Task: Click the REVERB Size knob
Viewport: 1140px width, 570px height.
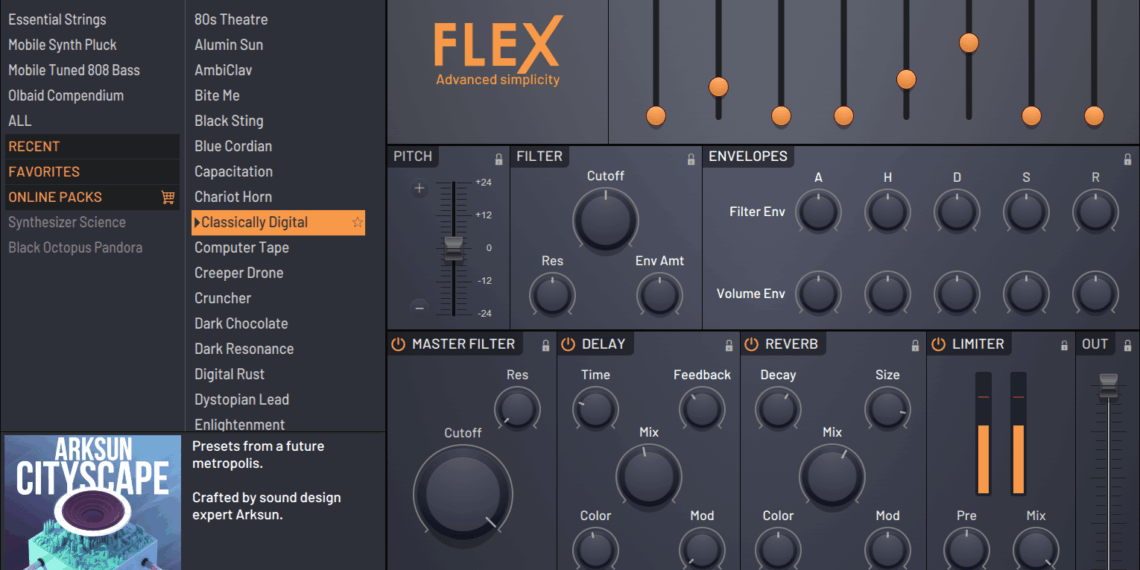Action: click(887, 409)
